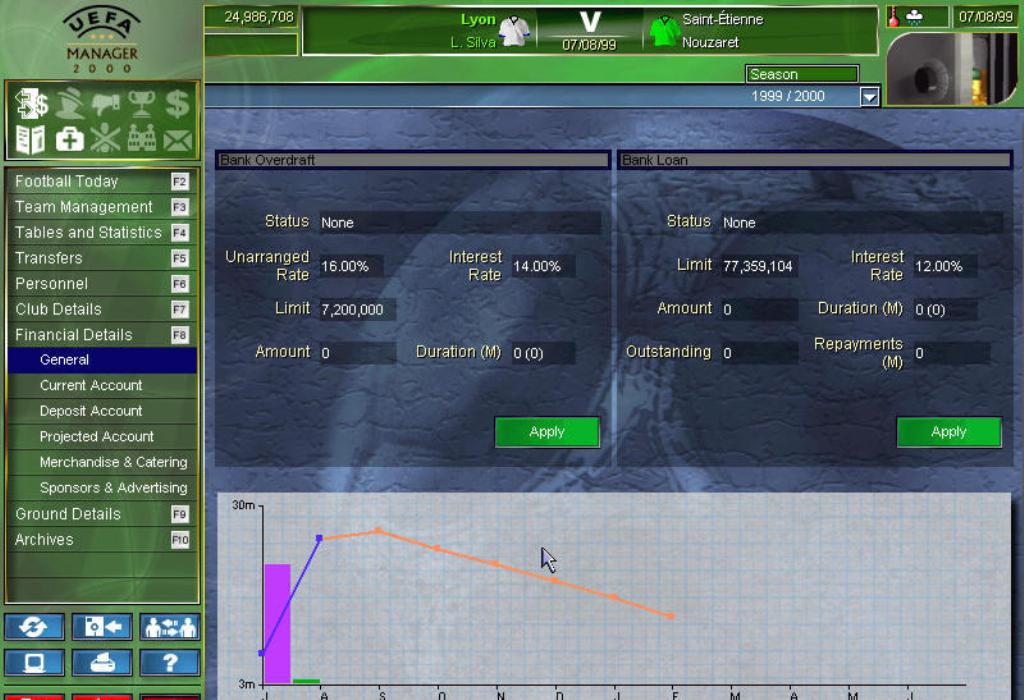Open the first aid kit icon
This screenshot has height=700, width=1024.
click(x=68, y=139)
